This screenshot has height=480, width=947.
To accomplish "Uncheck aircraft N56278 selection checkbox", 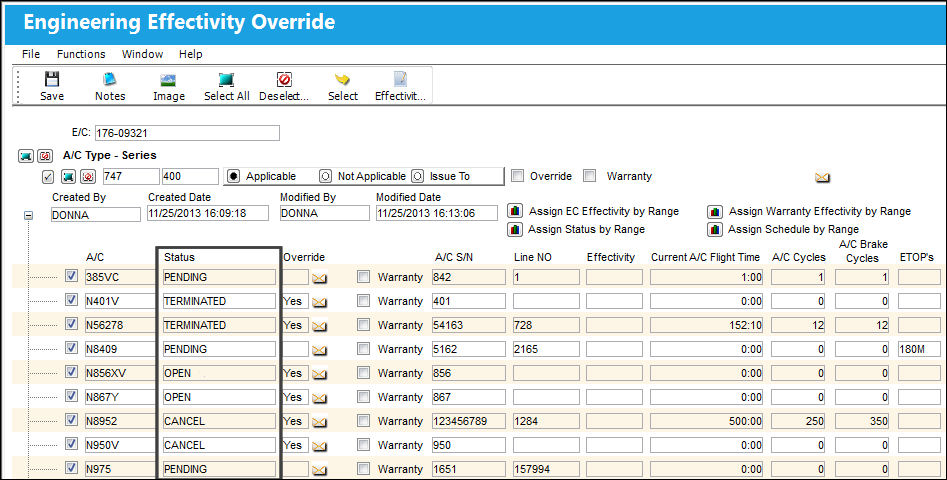I will coord(71,324).
